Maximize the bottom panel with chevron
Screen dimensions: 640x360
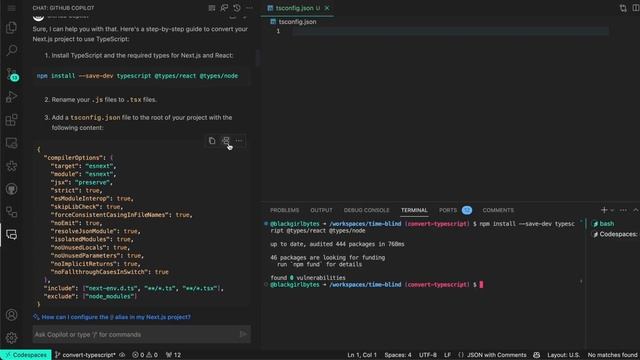point(636,210)
